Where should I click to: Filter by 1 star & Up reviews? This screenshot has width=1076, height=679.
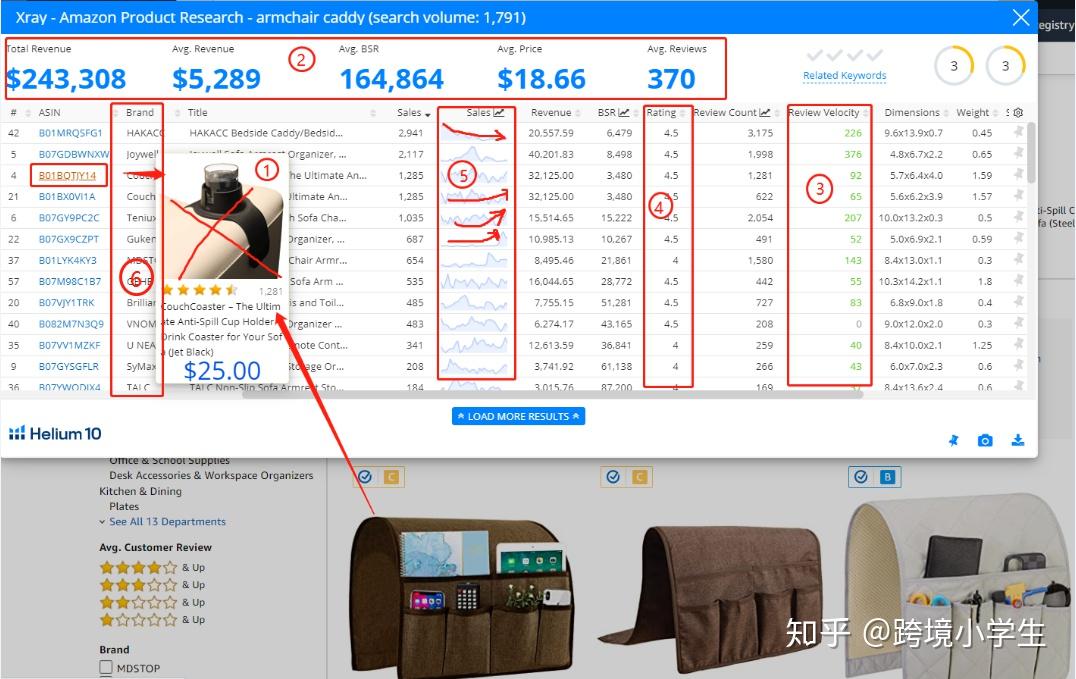[x=152, y=620]
